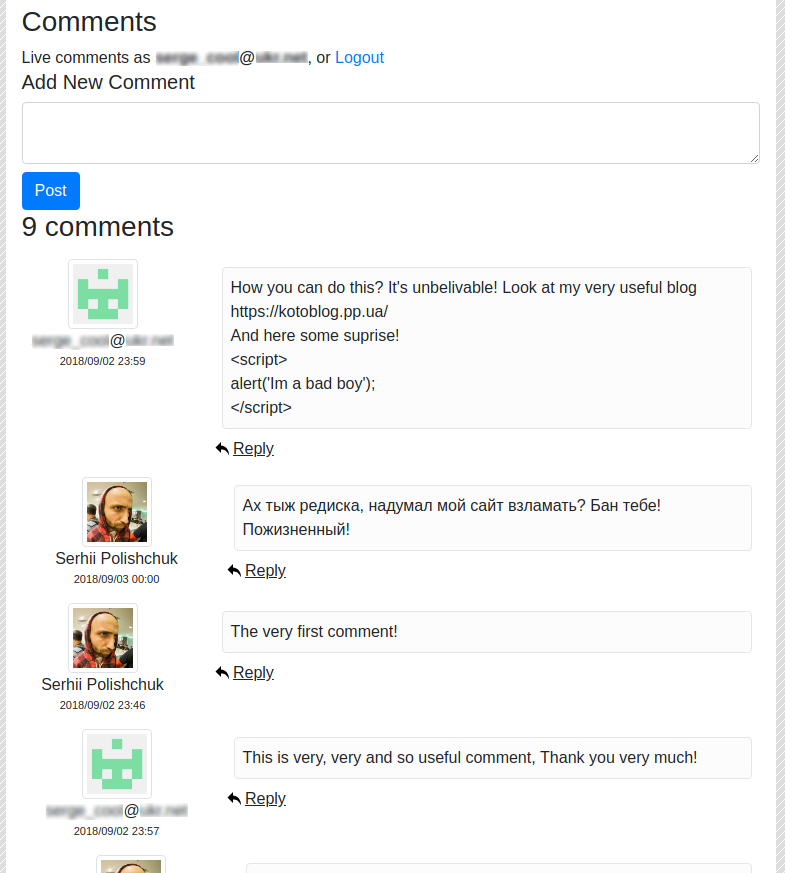Click the green pixel avatar dated 2018/09/02 23:57
This screenshot has height=873, width=785.
(117, 764)
